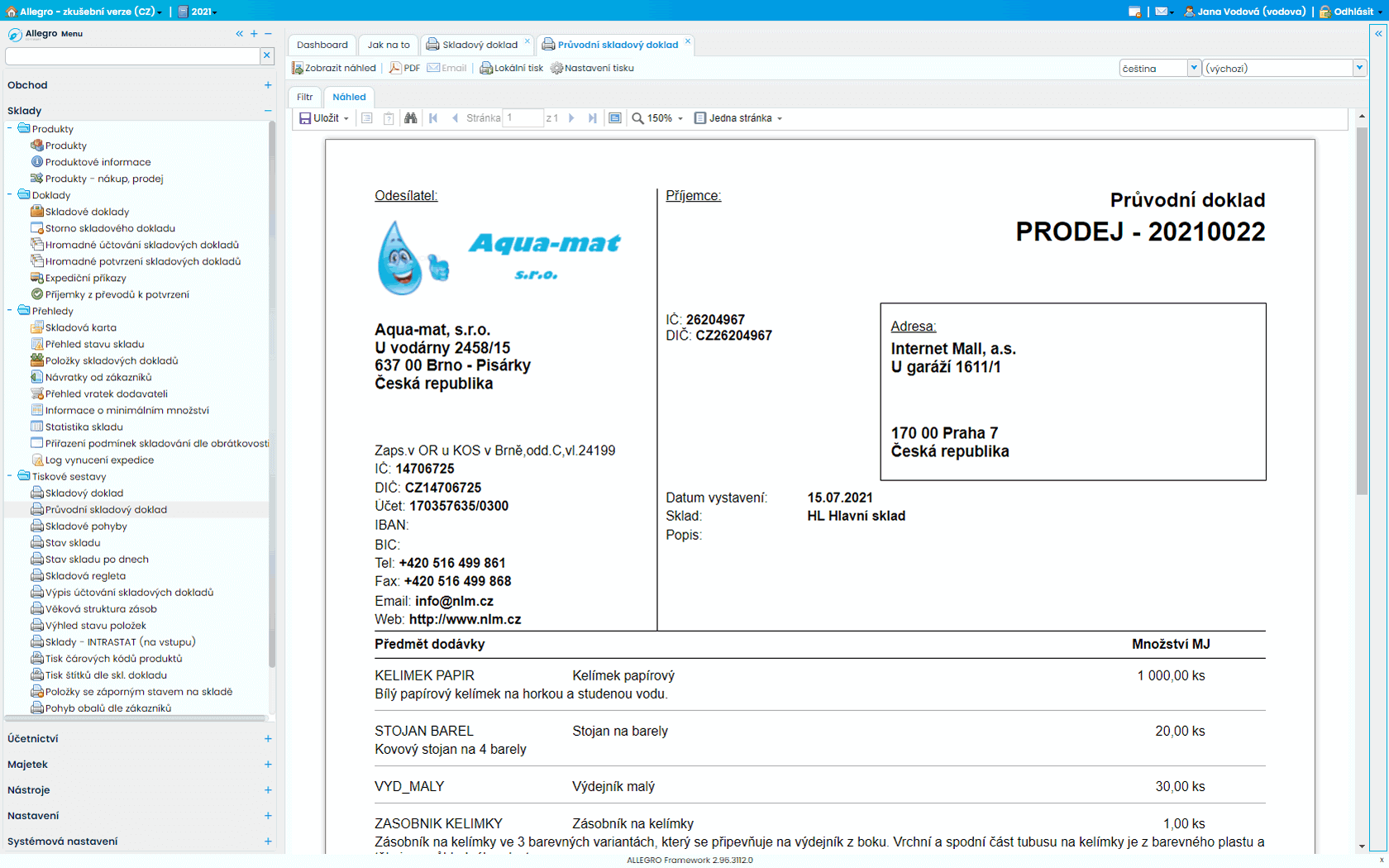Switch to the Skladový doklad tab

(472, 45)
